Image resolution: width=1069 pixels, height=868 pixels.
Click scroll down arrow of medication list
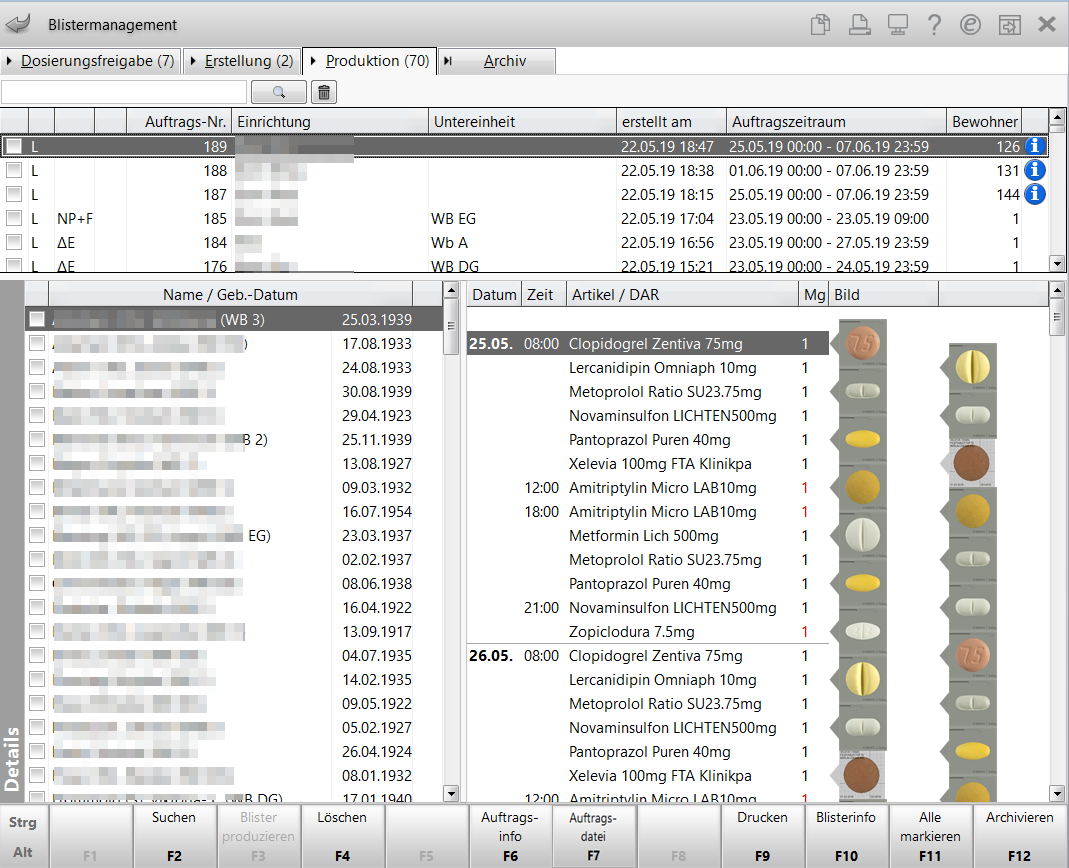(1057, 793)
